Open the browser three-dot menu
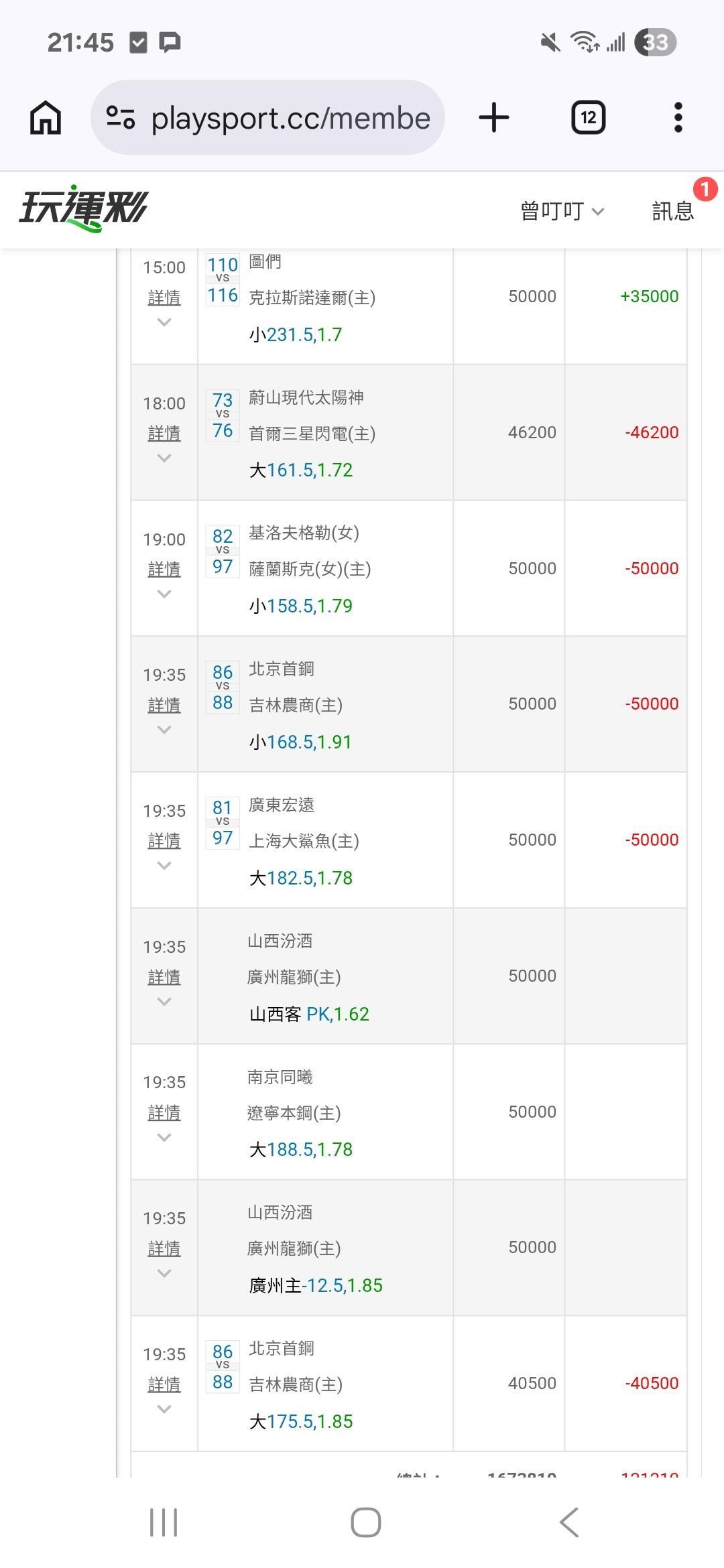Screen dimensions: 724x1568 coord(678,118)
